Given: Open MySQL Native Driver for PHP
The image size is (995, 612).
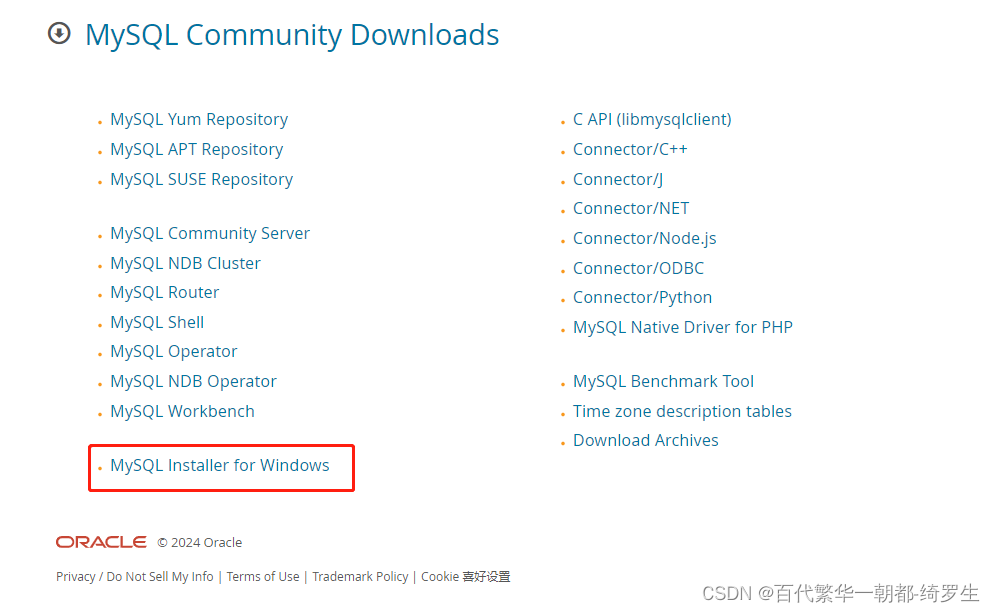Looking at the screenshot, I should tap(682, 327).
